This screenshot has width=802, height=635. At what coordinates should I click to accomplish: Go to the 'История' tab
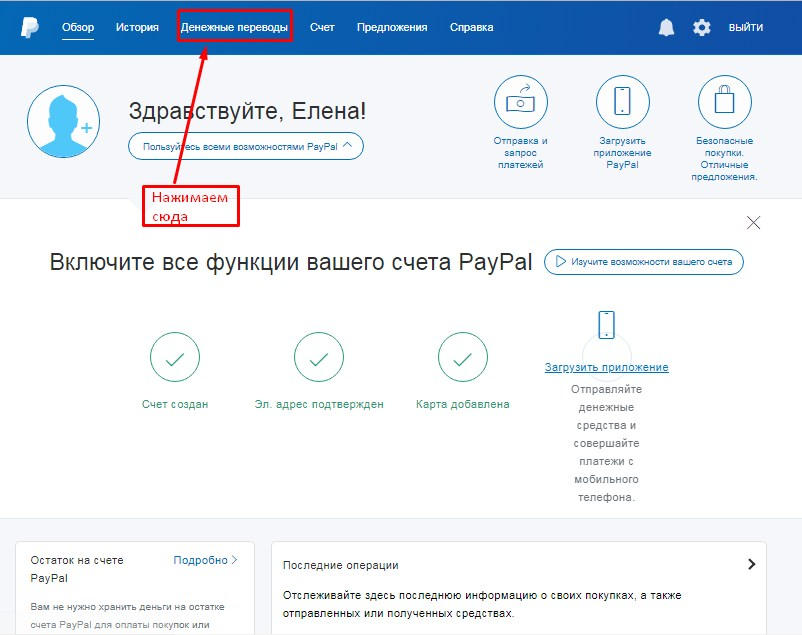click(x=137, y=27)
